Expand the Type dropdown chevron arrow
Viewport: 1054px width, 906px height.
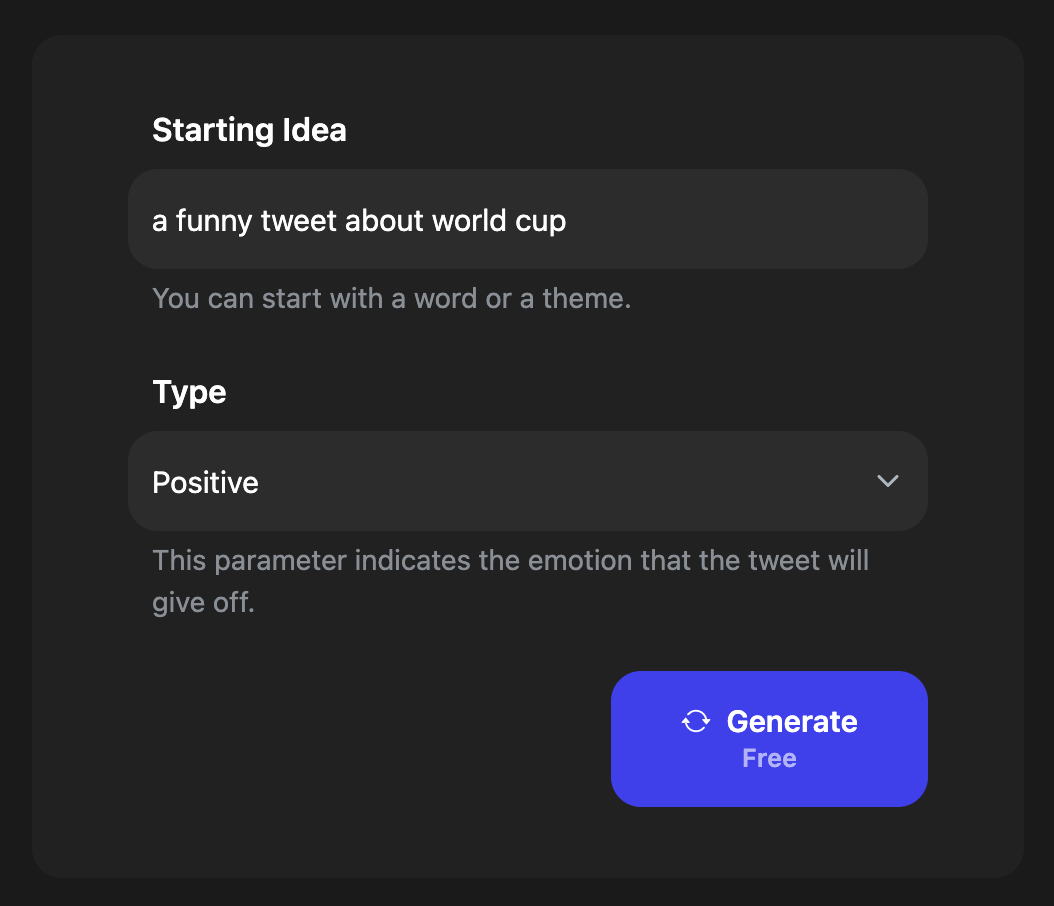pos(887,481)
